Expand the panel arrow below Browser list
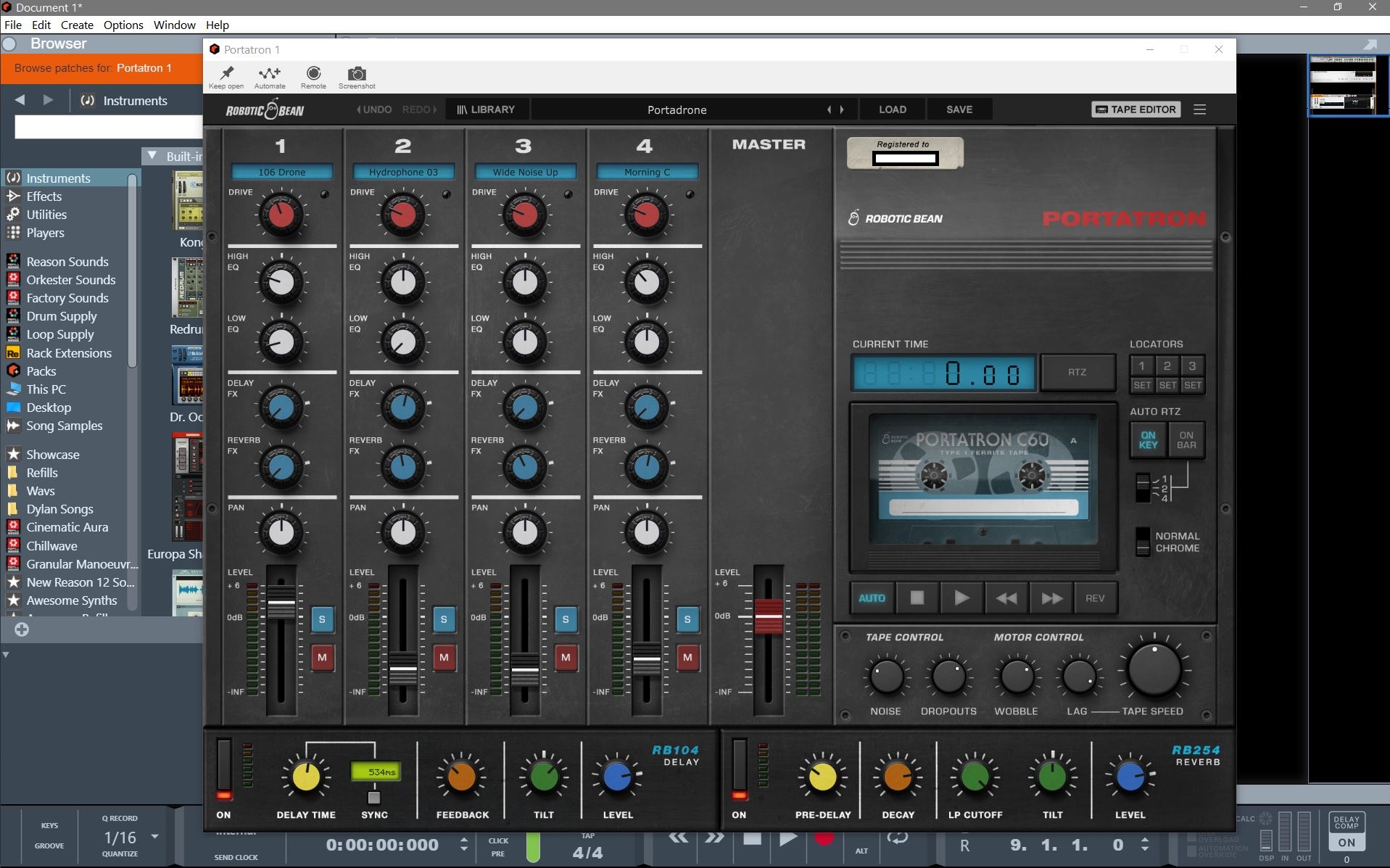This screenshot has width=1390, height=868. pyautogui.click(x=6, y=655)
